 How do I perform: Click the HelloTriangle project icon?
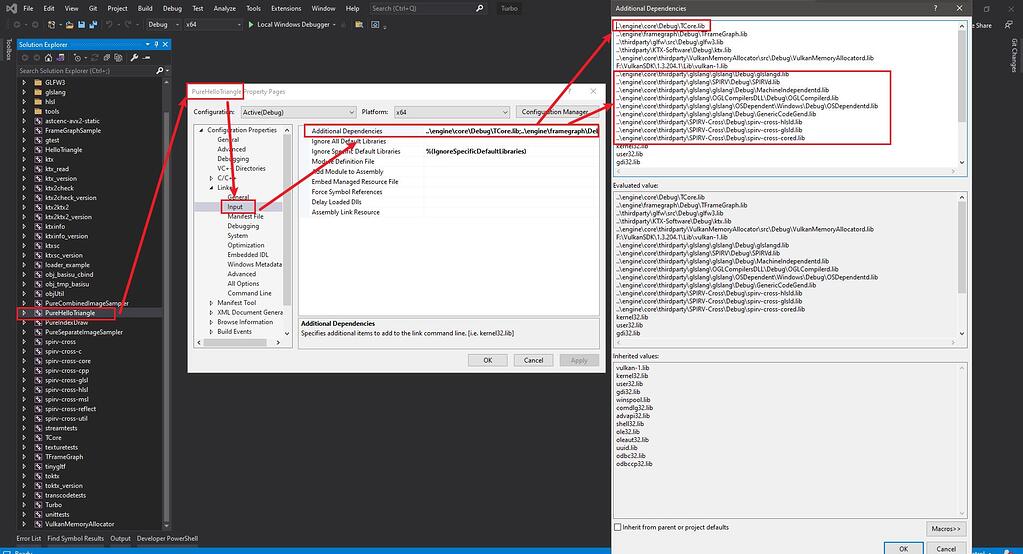[38, 149]
